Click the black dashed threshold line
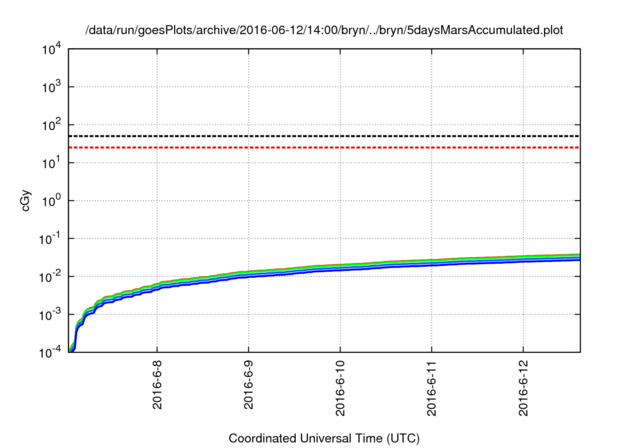The height and width of the screenshot is (448, 640). [x=324, y=136]
